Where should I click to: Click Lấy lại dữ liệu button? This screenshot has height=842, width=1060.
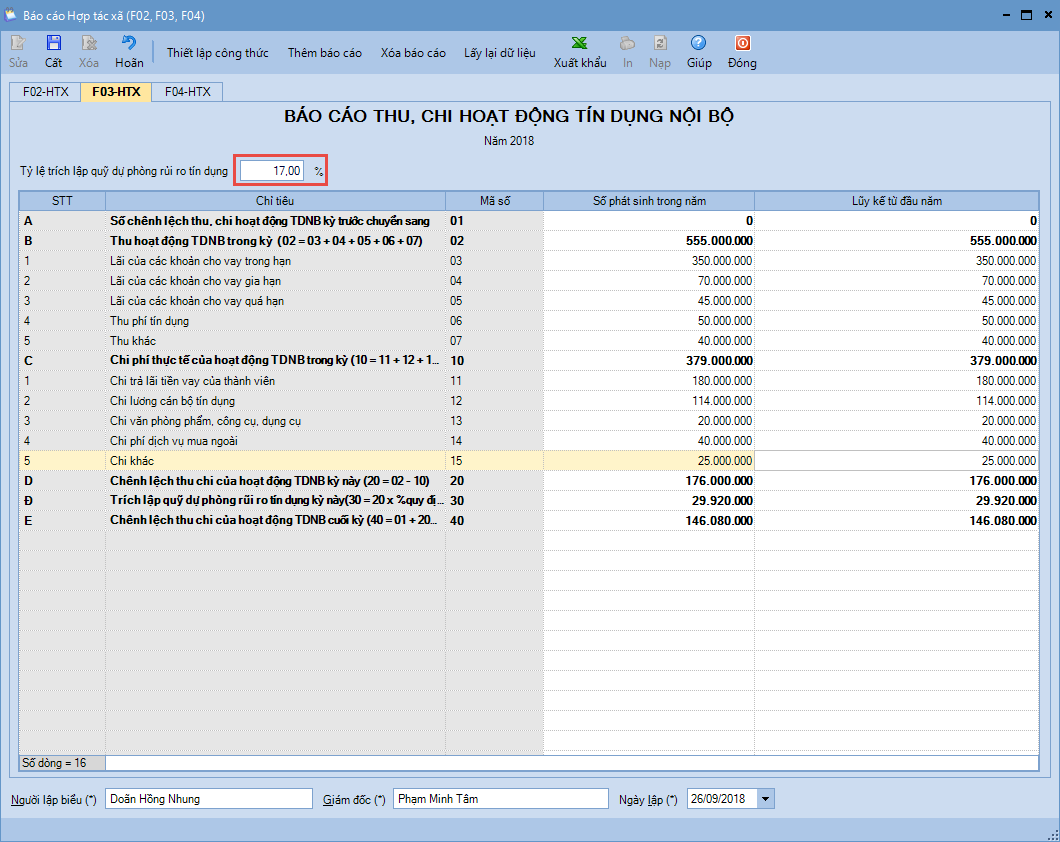(500, 53)
